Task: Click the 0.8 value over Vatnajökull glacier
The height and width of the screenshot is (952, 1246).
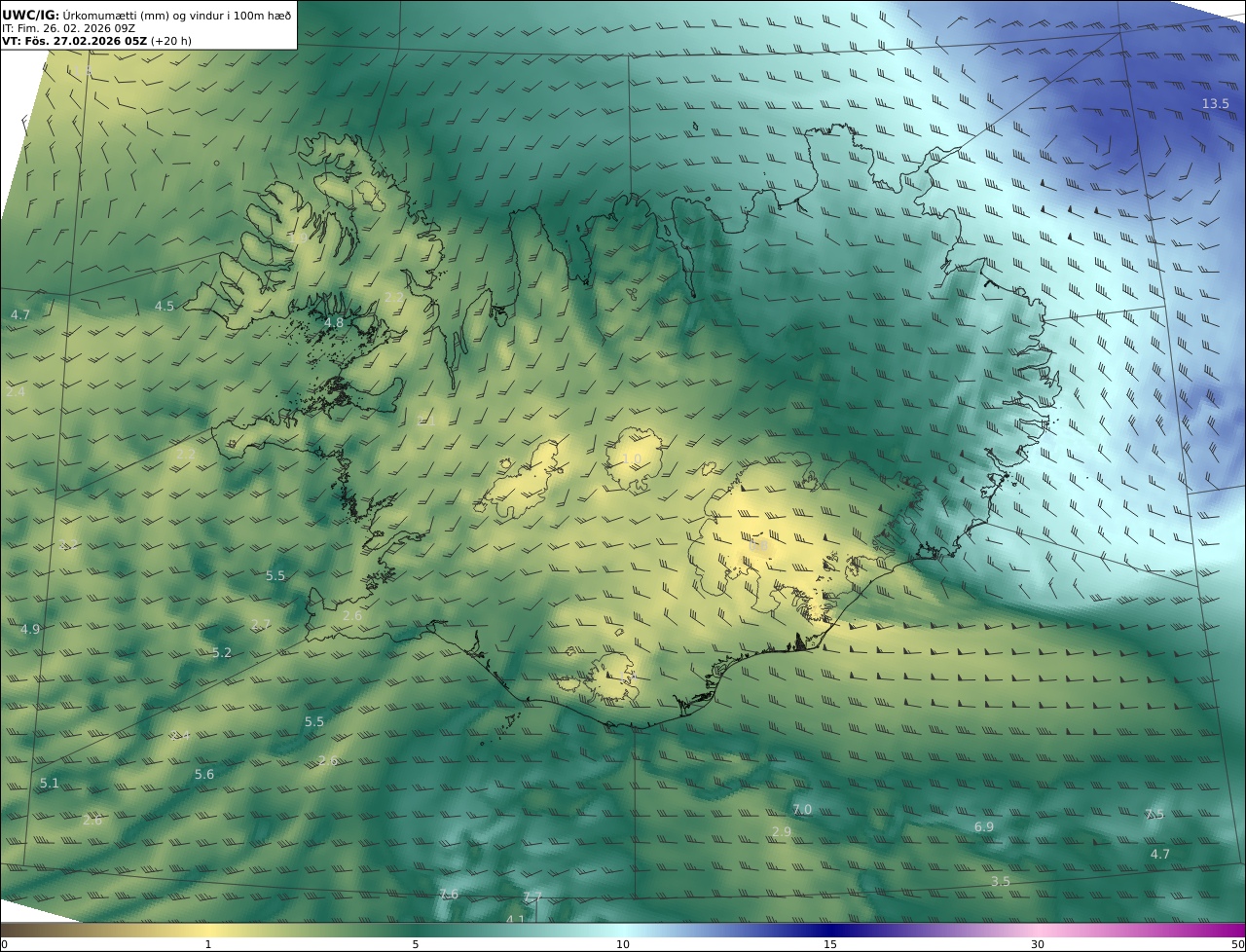Action: tap(758, 547)
